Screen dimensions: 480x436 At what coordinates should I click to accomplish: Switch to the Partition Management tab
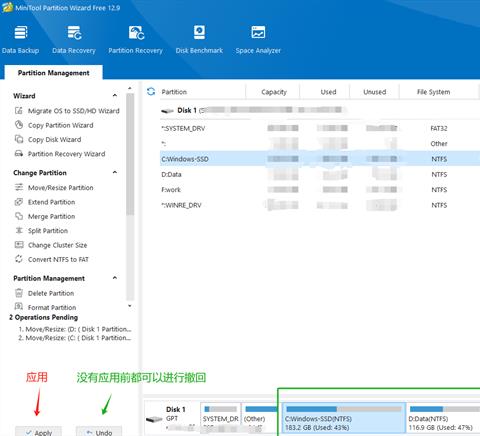53,73
